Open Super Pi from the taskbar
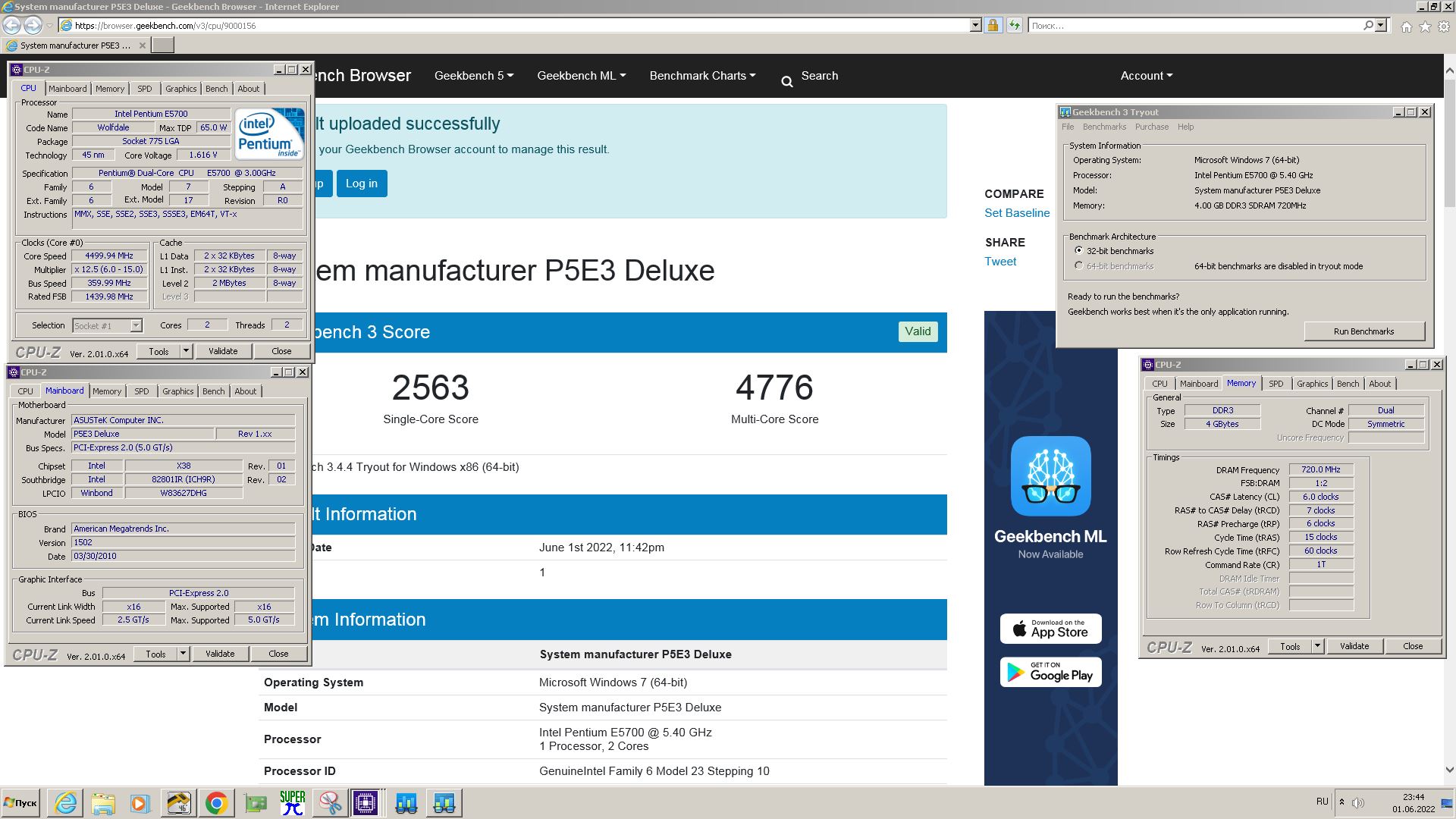The image size is (1456, 819). tap(293, 802)
